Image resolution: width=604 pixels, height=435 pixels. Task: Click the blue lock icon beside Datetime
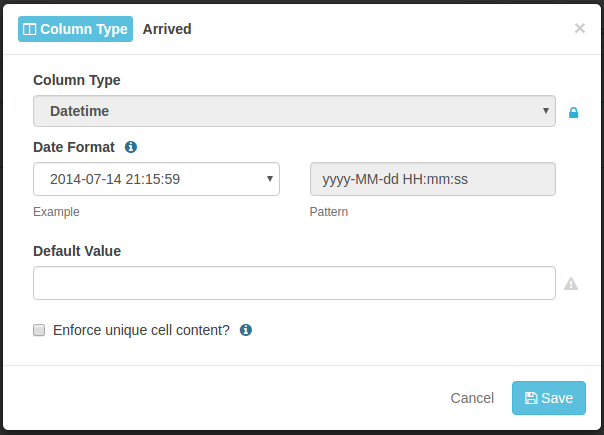(x=573, y=113)
